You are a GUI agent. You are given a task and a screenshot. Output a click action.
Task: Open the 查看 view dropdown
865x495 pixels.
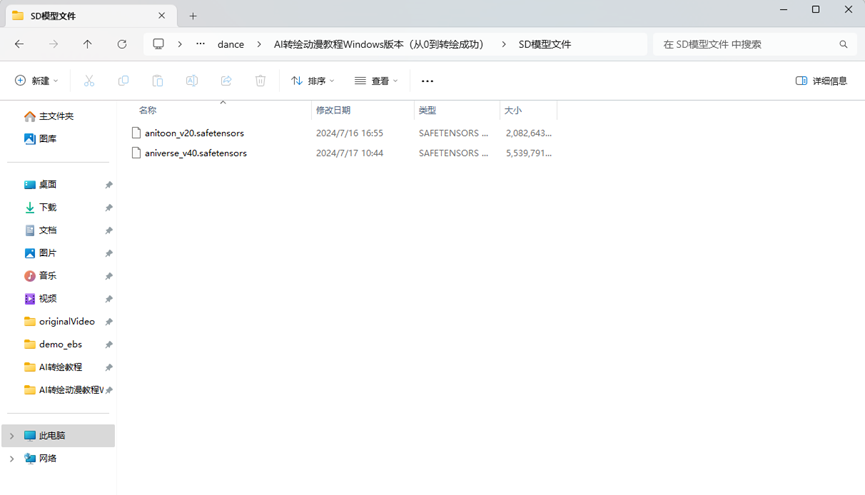[x=376, y=81]
